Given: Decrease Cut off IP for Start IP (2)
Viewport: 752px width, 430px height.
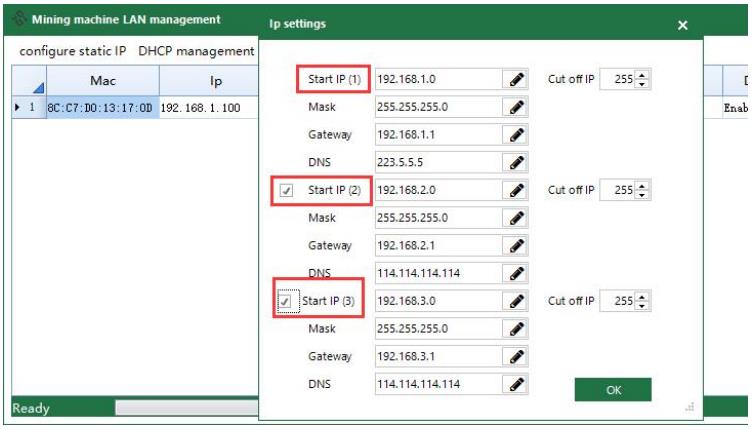Looking at the screenshot, I should (x=642, y=194).
